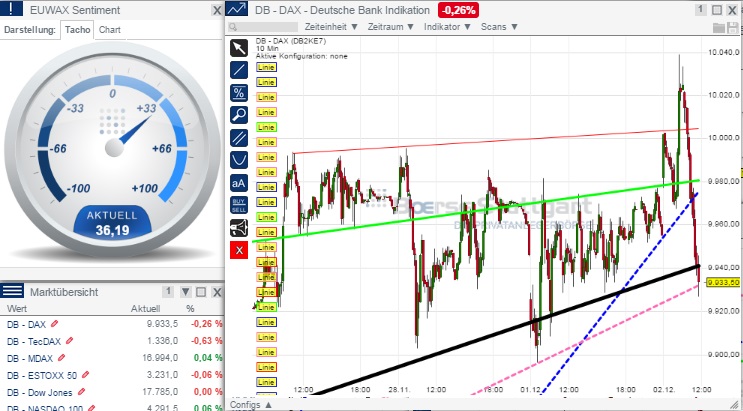The image size is (743, 411).
Task: Maximize the Marktübersicht panel
Action: [201, 292]
